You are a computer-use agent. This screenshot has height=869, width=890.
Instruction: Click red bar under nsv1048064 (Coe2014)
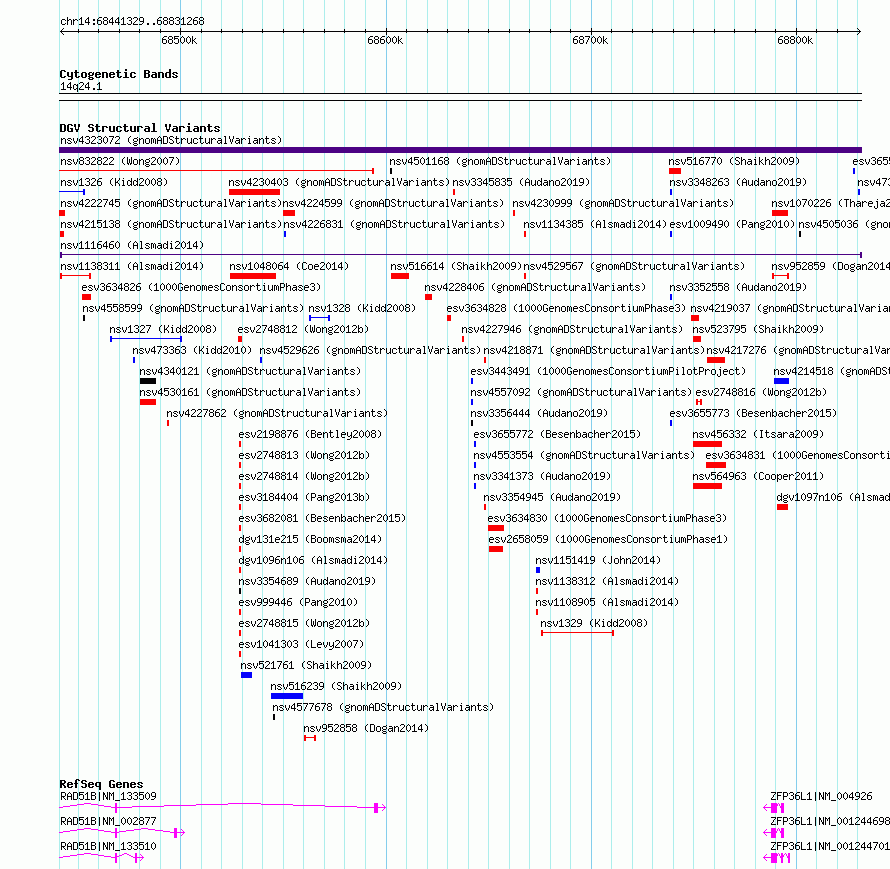tap(253, 276)
